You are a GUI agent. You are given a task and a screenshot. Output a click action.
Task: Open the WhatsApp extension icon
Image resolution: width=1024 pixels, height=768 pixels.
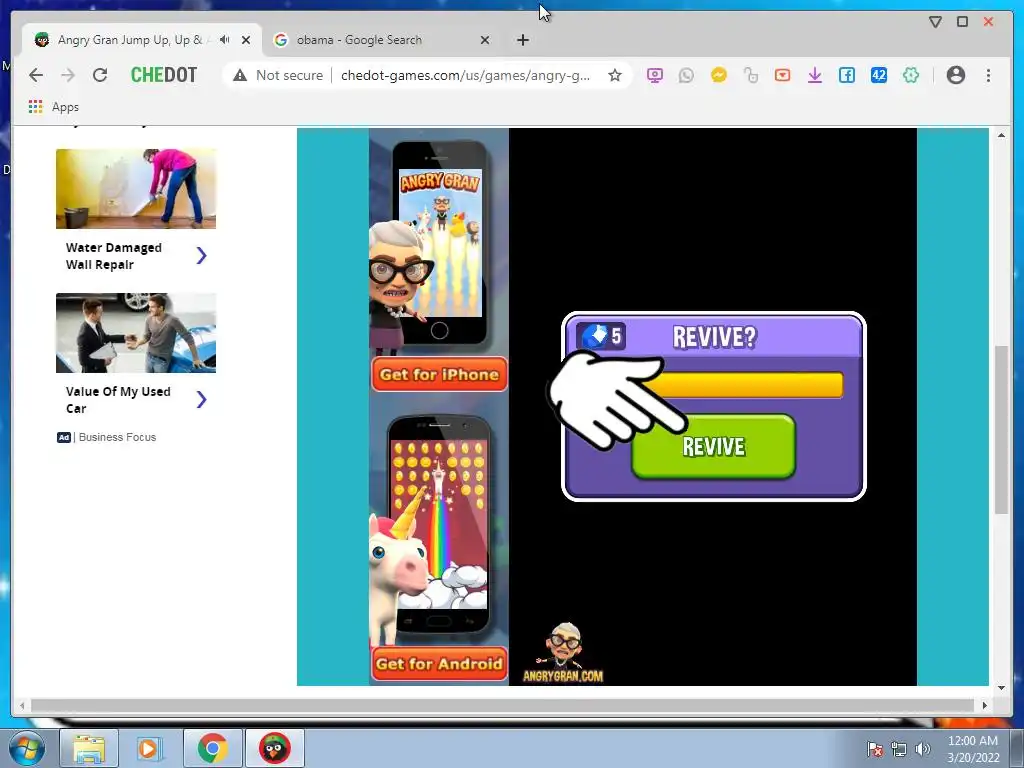pyautogui.click(x=686, y=75)
